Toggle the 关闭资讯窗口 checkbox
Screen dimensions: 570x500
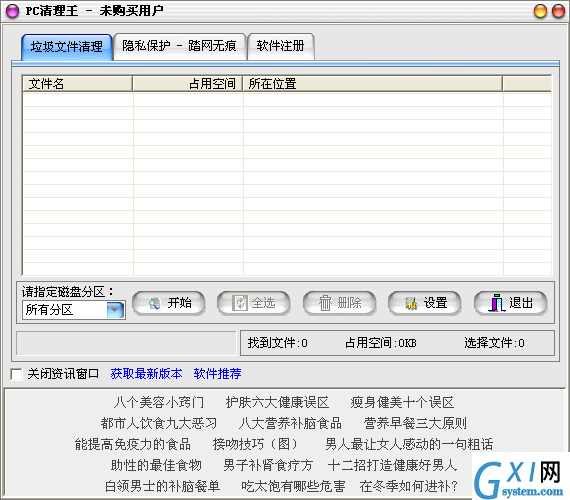point(16,374)
